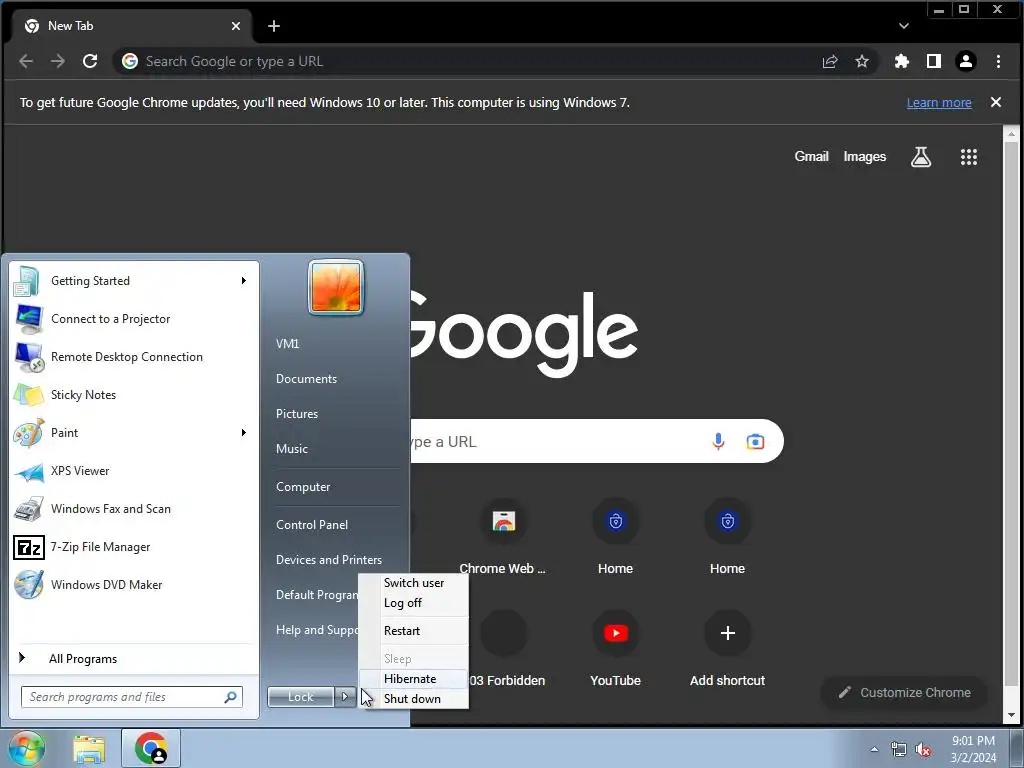The width and height of the screenshot is (1024, 768).
Task: Share this page via address bar icon
Action: 830,61
